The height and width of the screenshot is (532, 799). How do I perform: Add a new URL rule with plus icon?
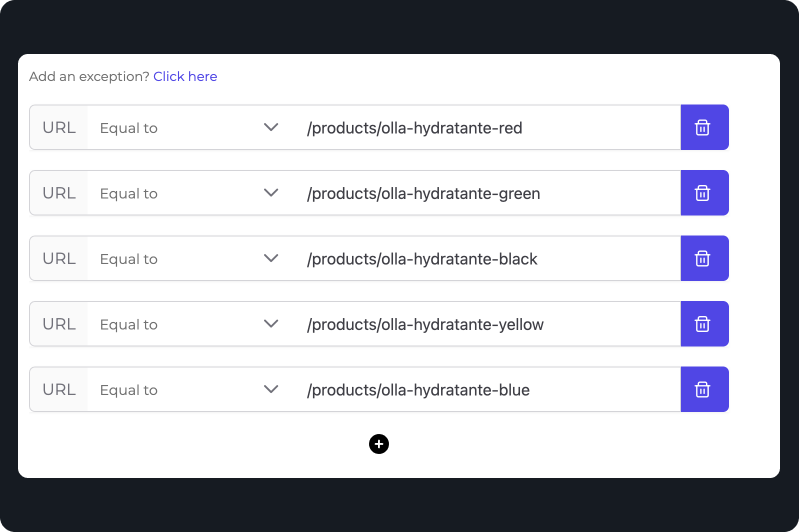(x=379, y=444)
